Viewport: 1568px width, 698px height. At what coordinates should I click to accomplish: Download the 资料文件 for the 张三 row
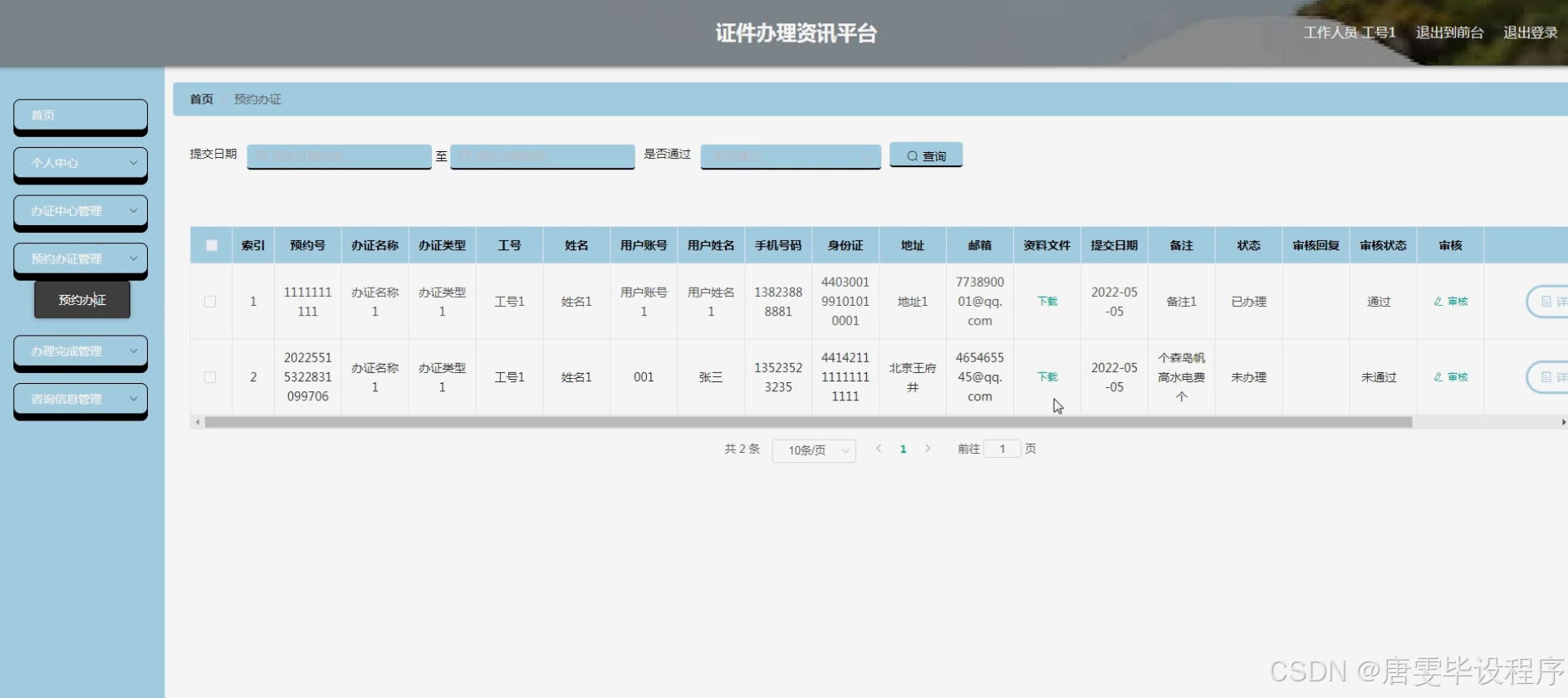pyautogui.click(x=1047, y=377)
